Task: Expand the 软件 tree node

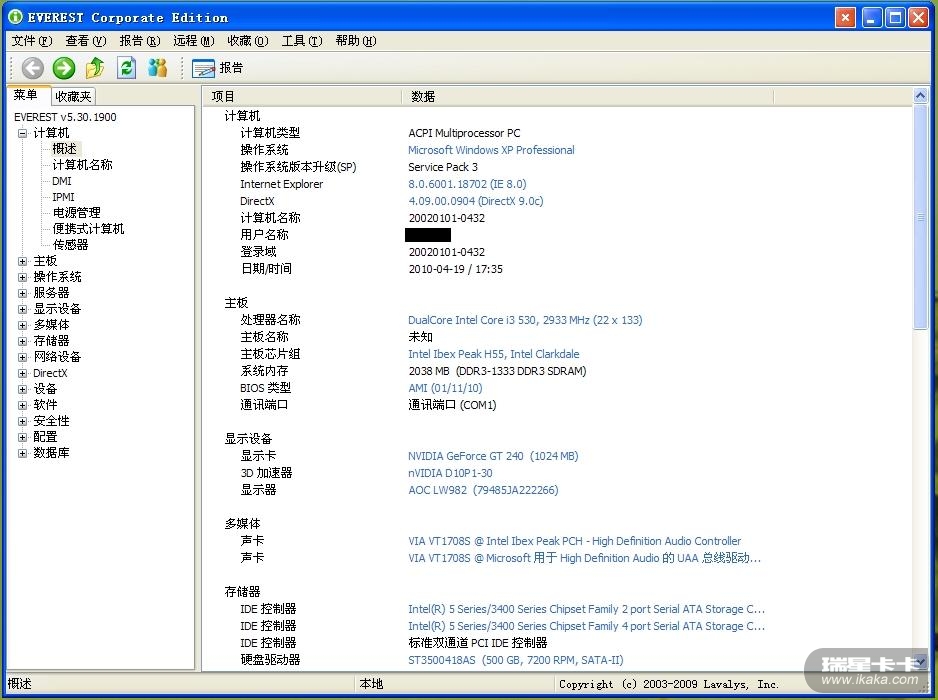Action: [22, 405]
